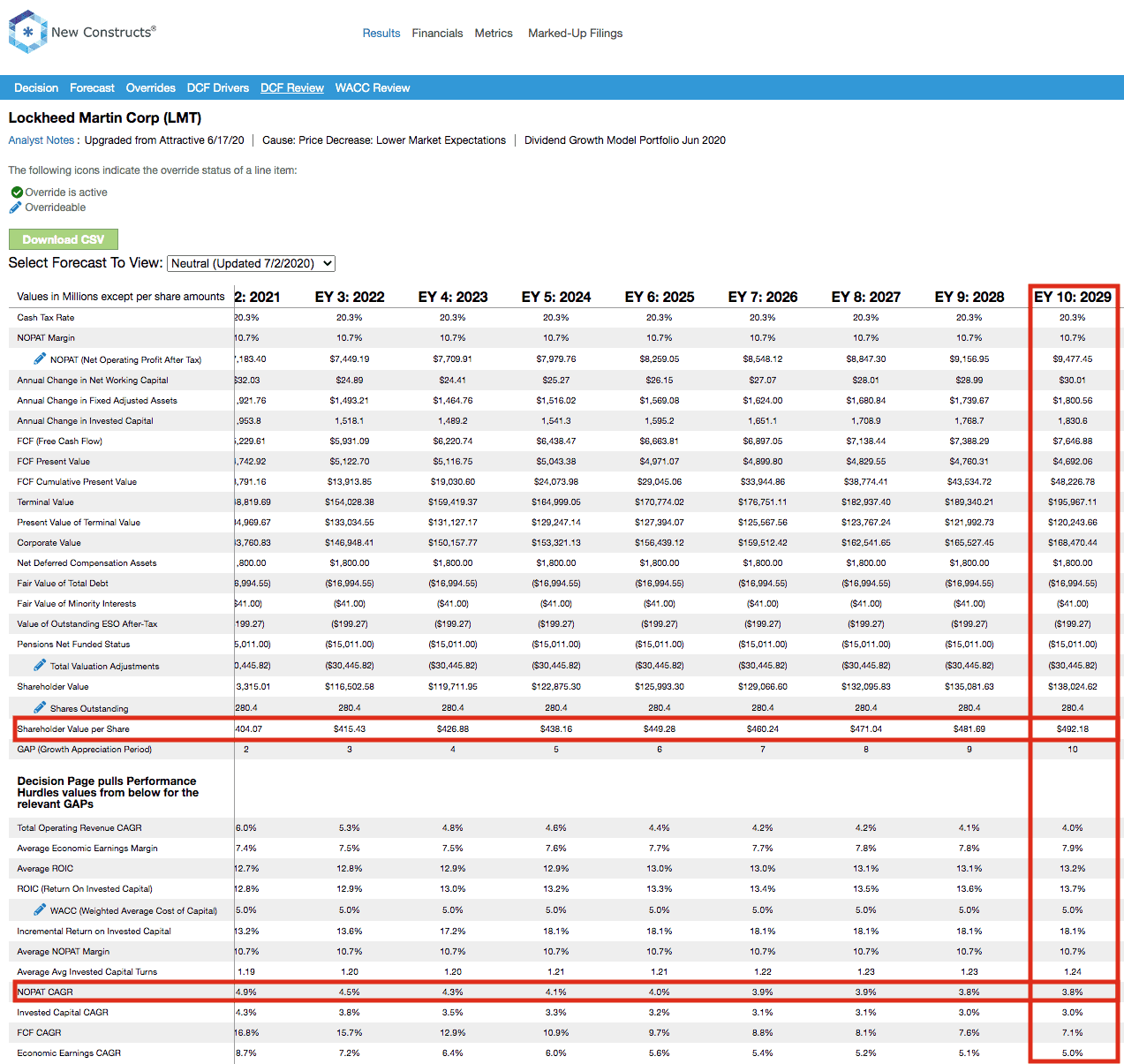Click the Download CSV button
1124x1064 pixels.
point(64,239)
